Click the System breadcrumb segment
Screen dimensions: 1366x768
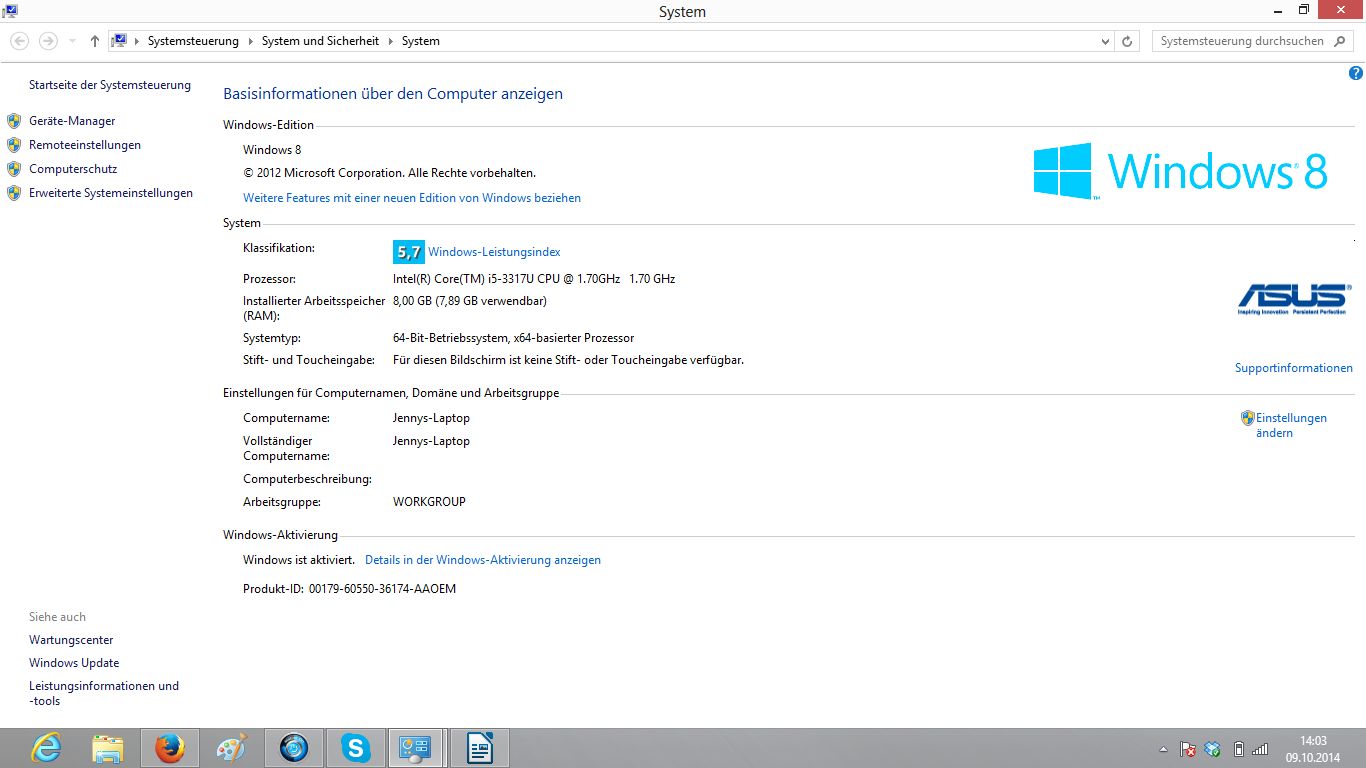coord(421,41)
